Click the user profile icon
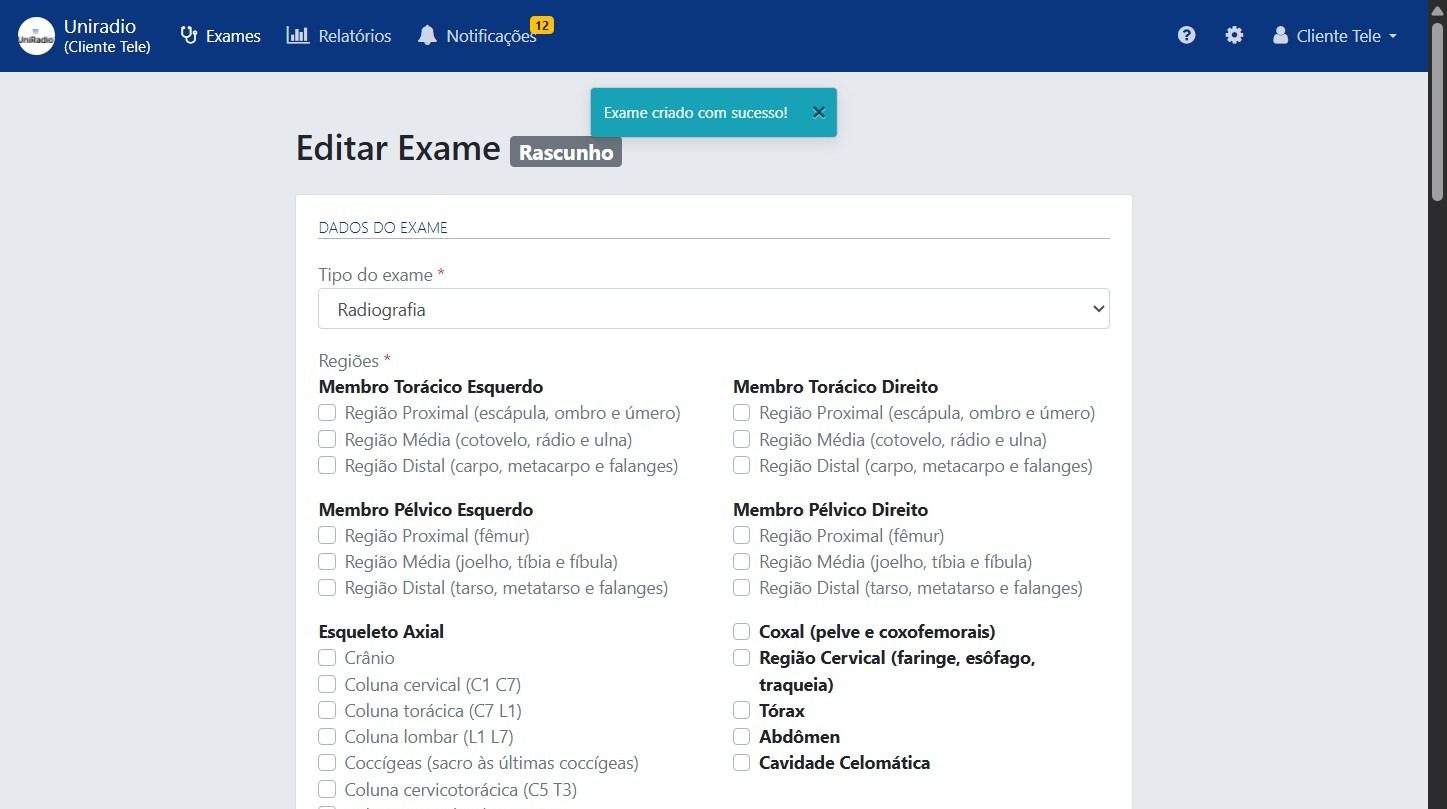 [x=1279, y=34]
